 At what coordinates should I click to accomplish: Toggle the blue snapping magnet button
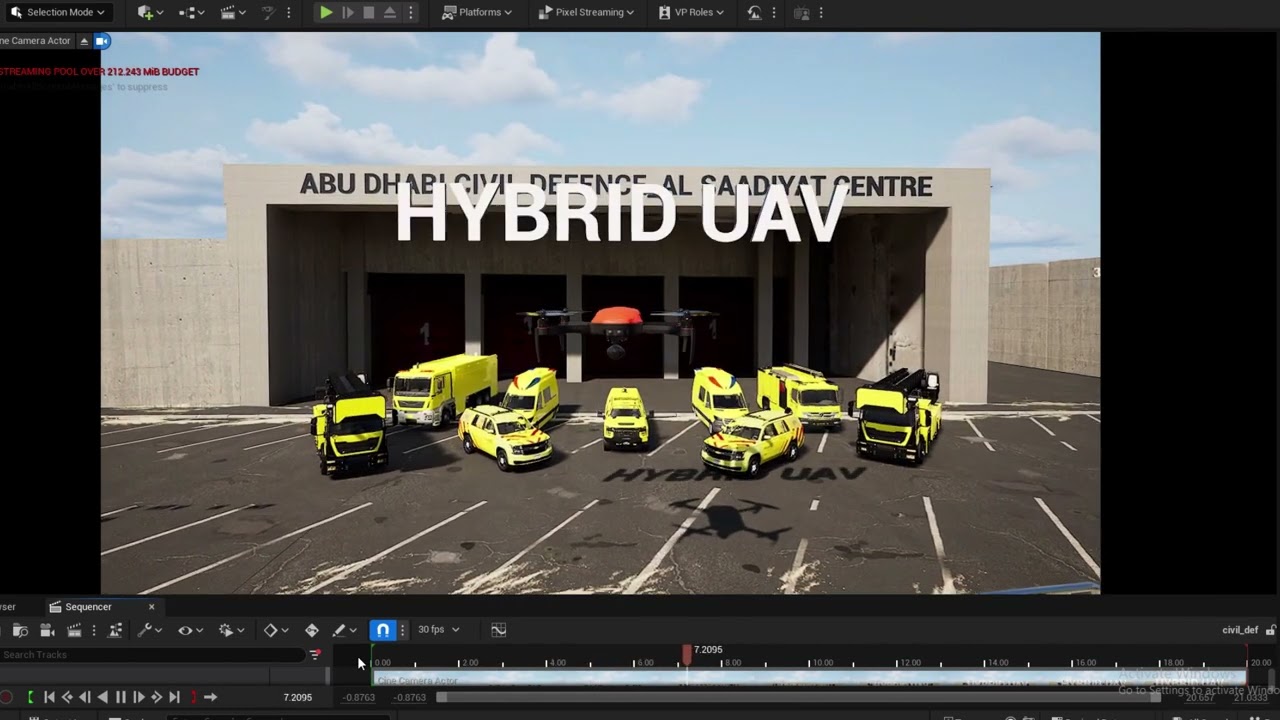click(x=382, y=630)
